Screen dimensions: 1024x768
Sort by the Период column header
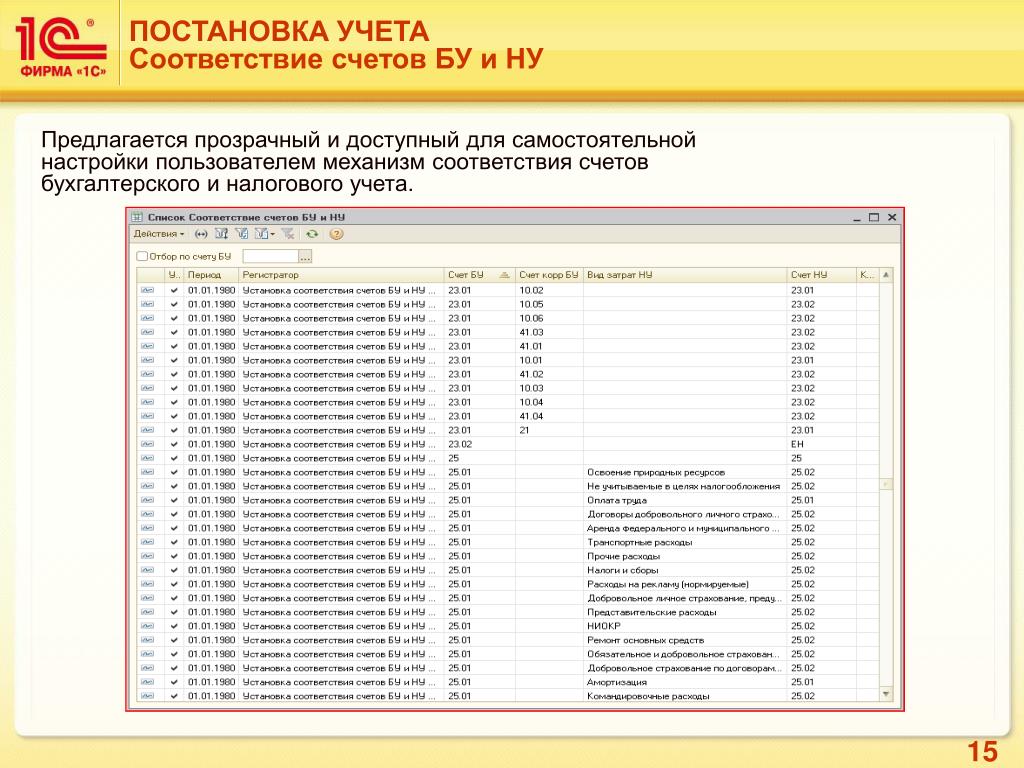coord(210,275)
